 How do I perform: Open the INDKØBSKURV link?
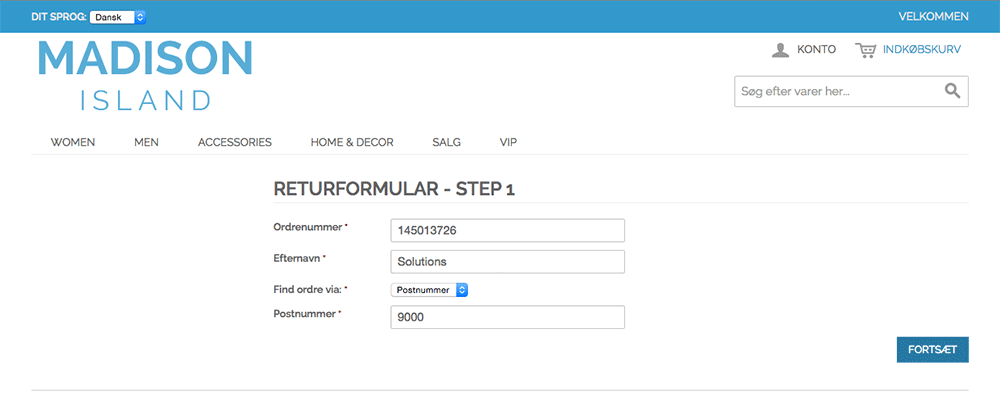coord(922,50)
